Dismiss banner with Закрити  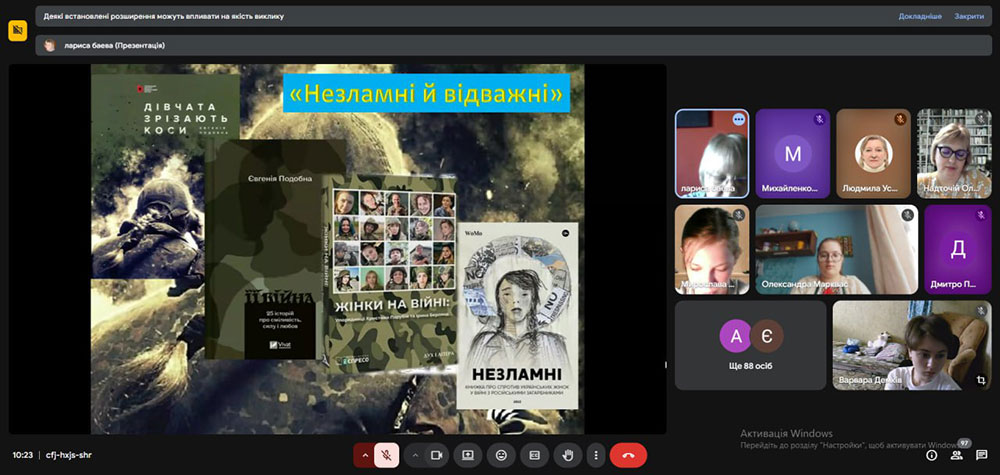(969, 17)
